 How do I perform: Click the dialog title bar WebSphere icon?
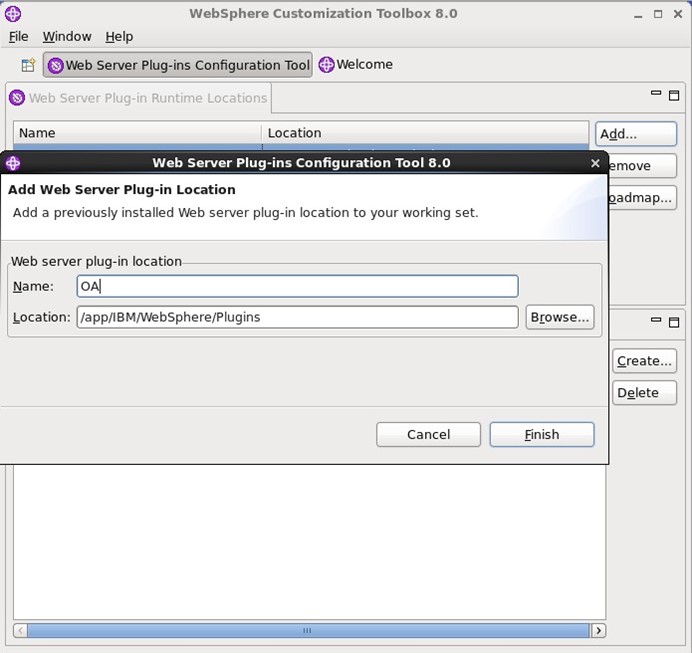[12, 163]
